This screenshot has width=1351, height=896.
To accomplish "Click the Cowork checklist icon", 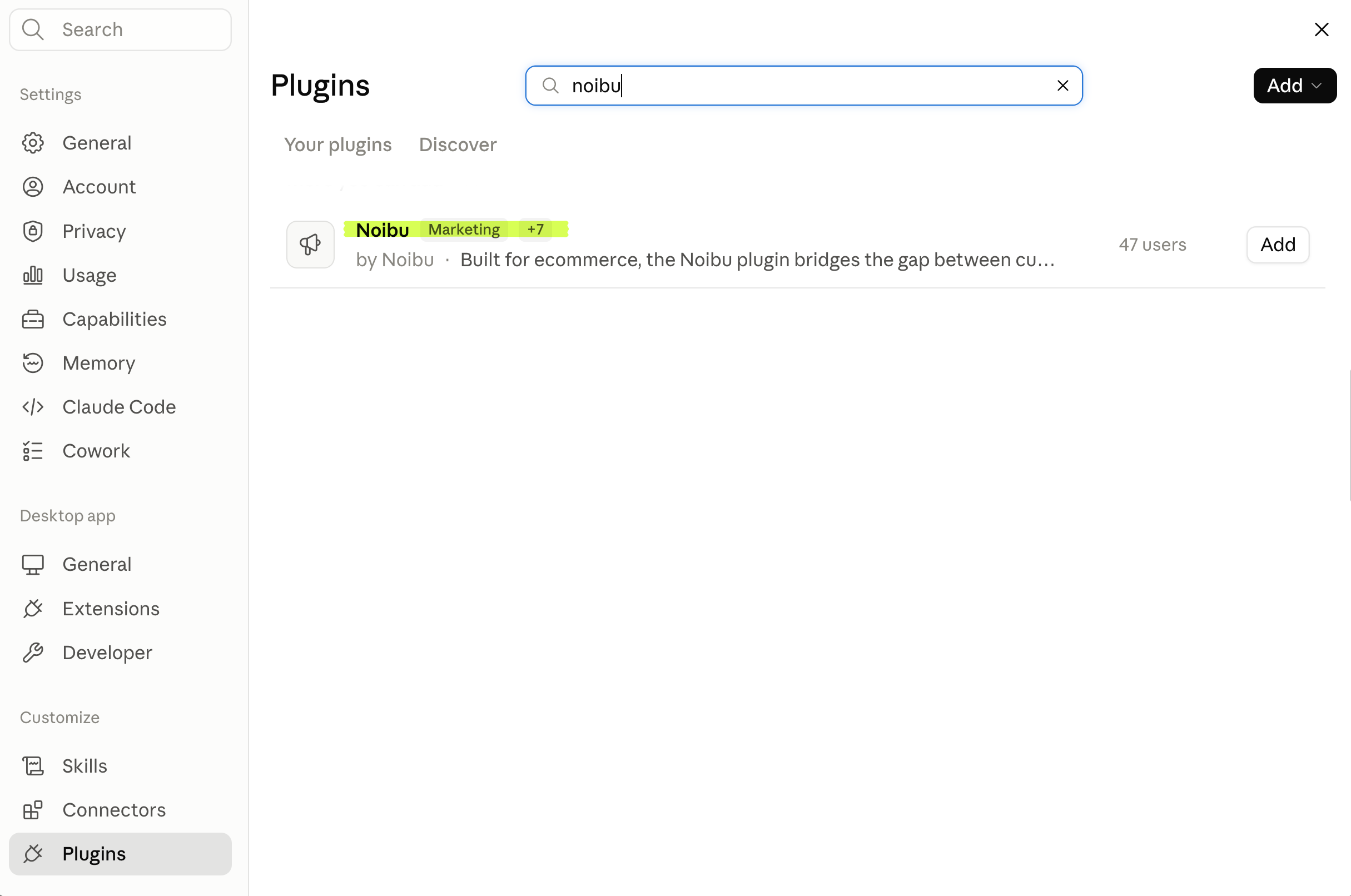I will (x=33, y=451).
